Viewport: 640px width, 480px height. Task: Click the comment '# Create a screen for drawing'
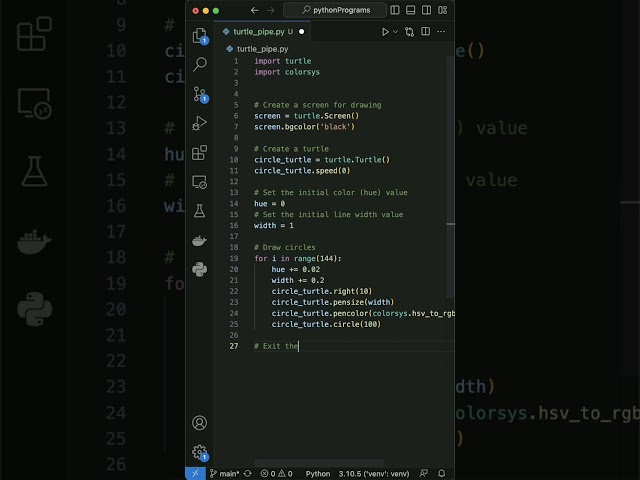click(x=318, y=105)
